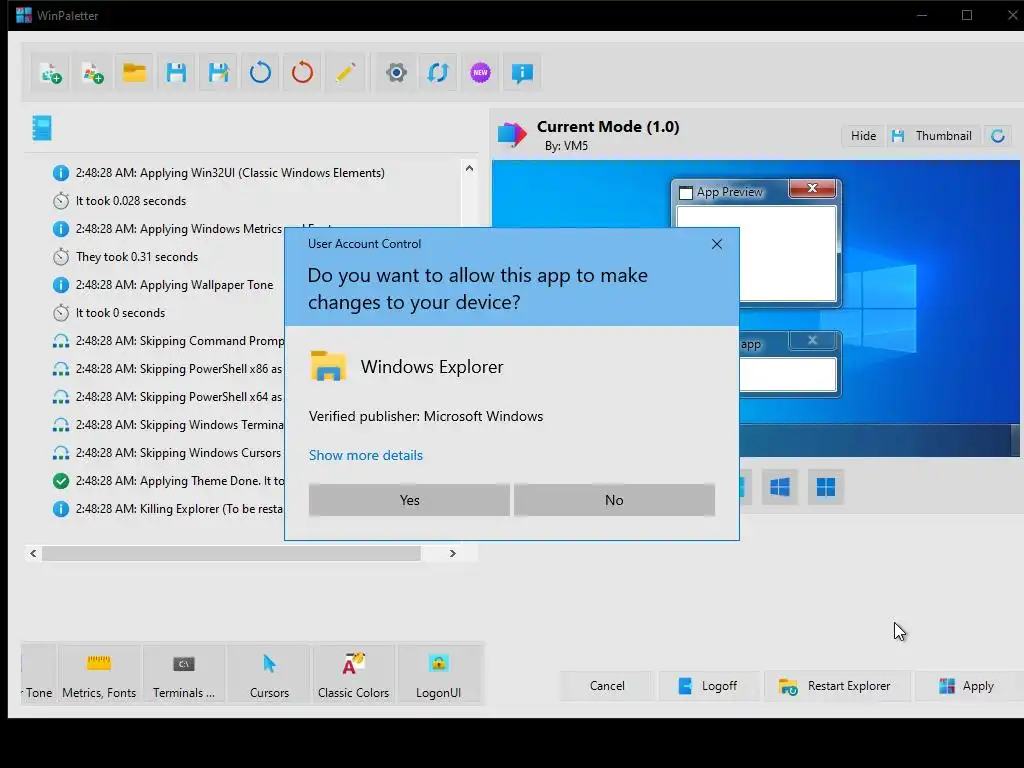
Task: Select log entry Skipping Windows Cursors
Action: coord(168,453)
